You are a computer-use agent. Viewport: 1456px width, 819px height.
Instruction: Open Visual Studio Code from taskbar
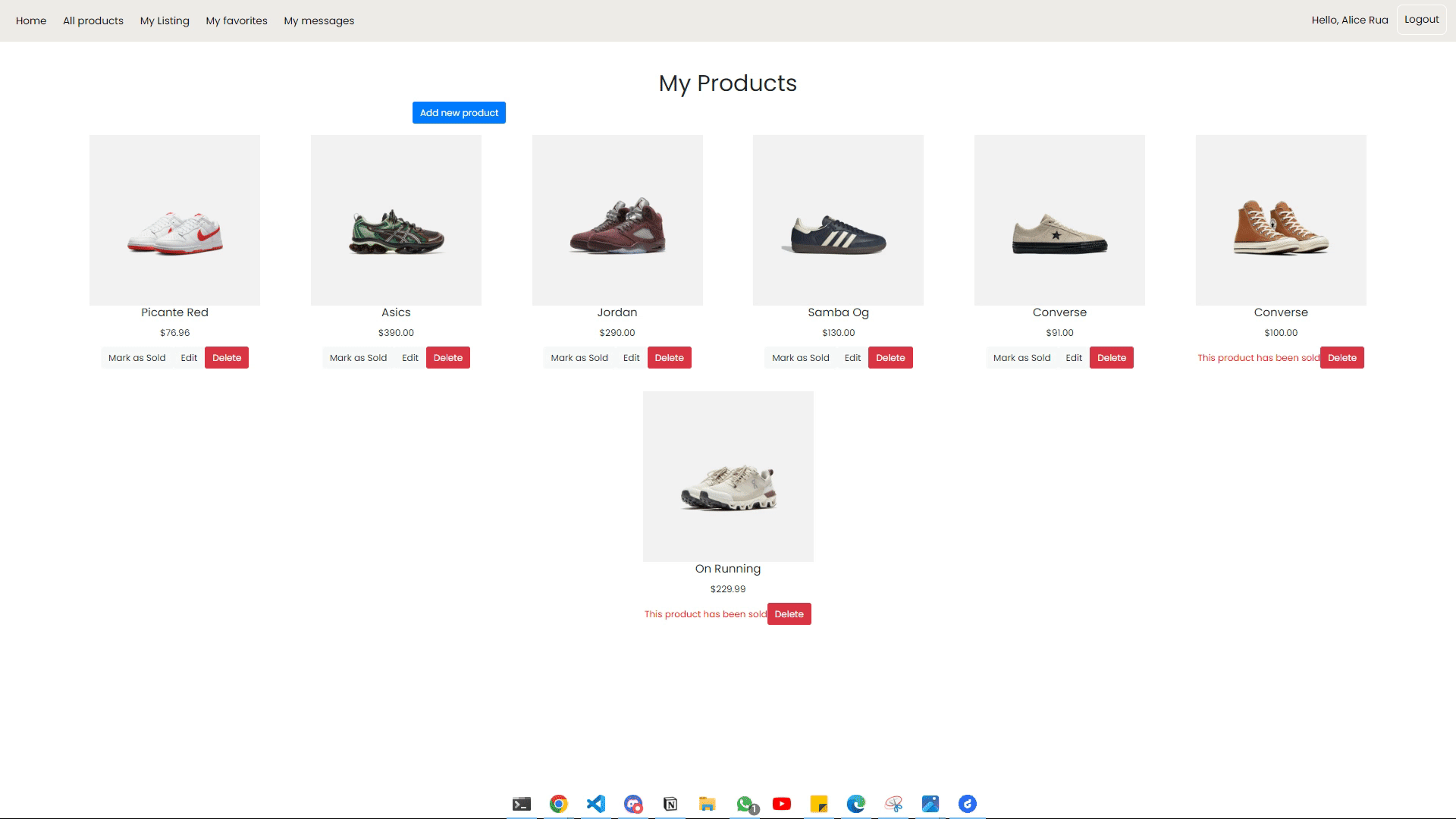pos(596,804)
